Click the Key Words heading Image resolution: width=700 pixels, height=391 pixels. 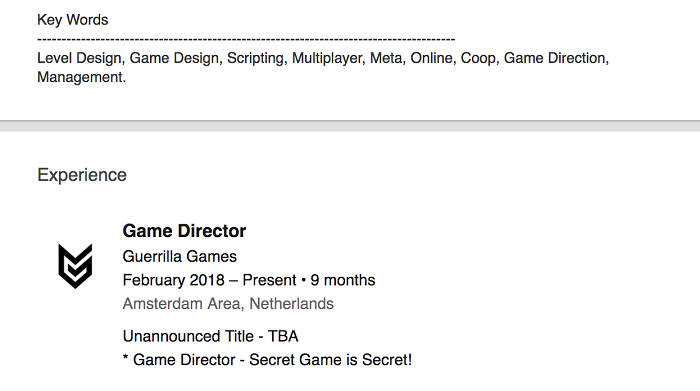pyautogui.click(x=73, y=20)
